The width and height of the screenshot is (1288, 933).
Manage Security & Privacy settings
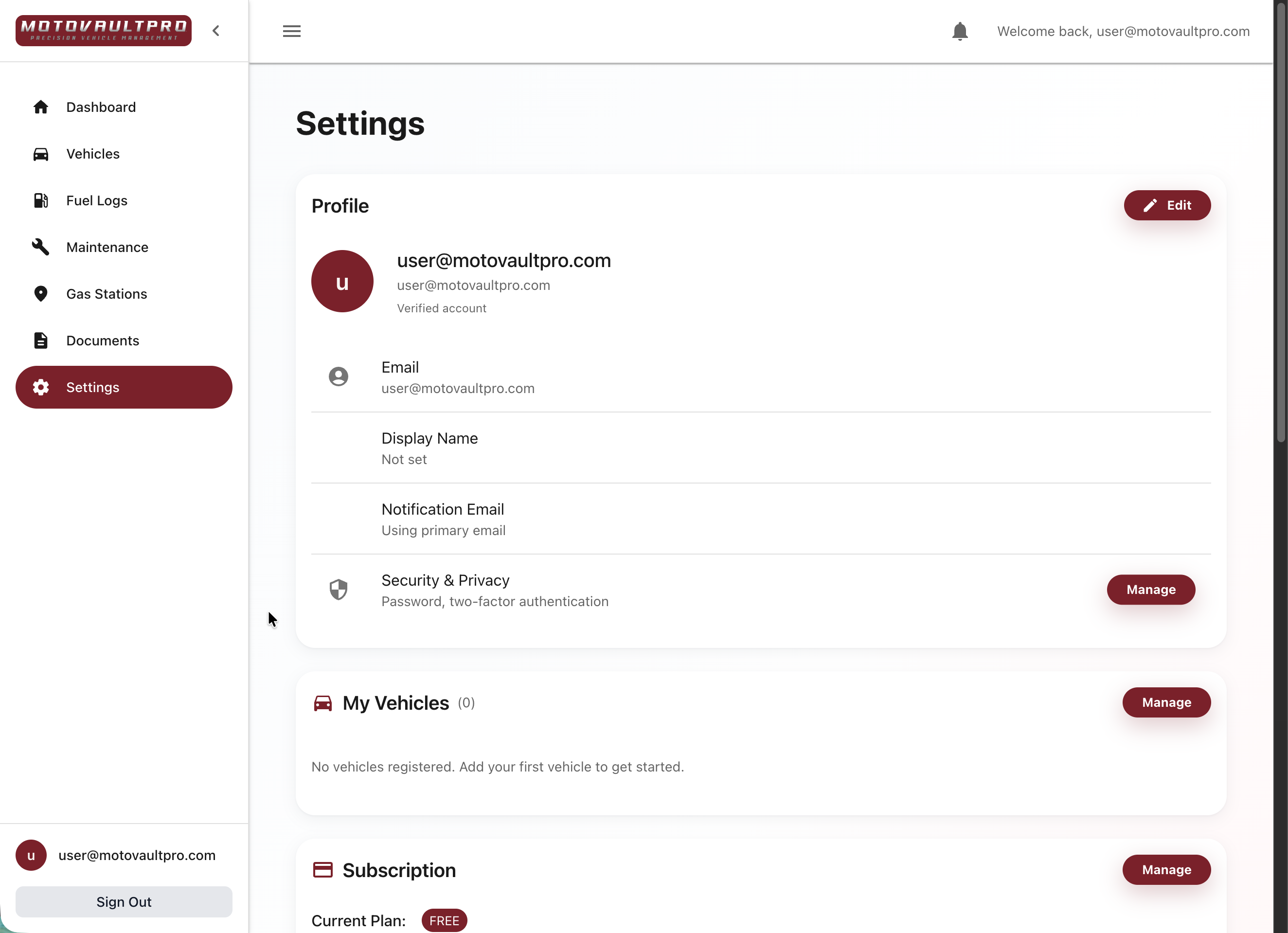[x=1150, y=590]
